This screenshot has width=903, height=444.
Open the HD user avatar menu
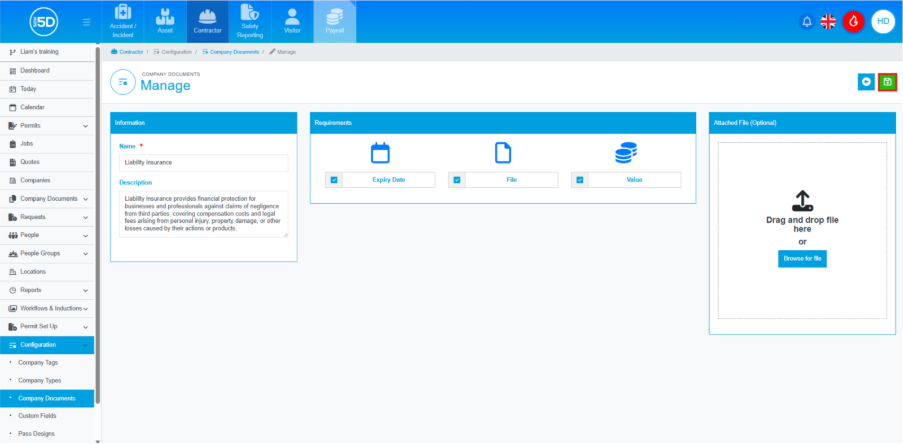[x=882, y=21]
